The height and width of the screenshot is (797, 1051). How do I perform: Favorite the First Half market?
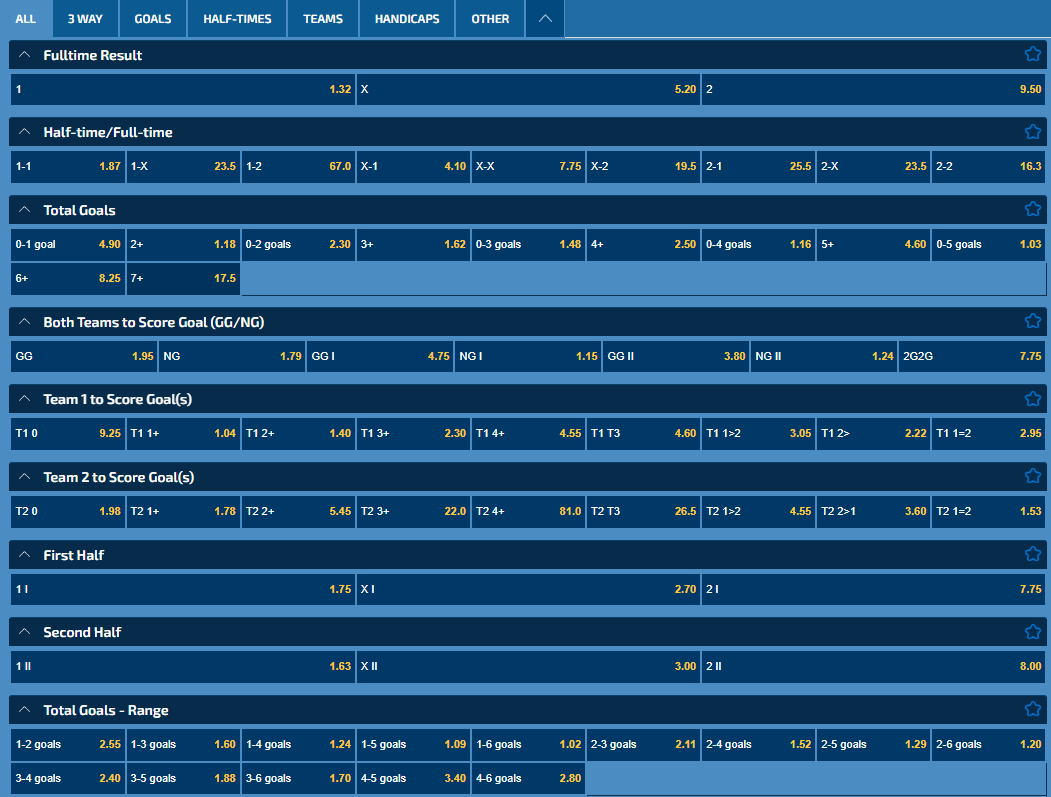1032,554
